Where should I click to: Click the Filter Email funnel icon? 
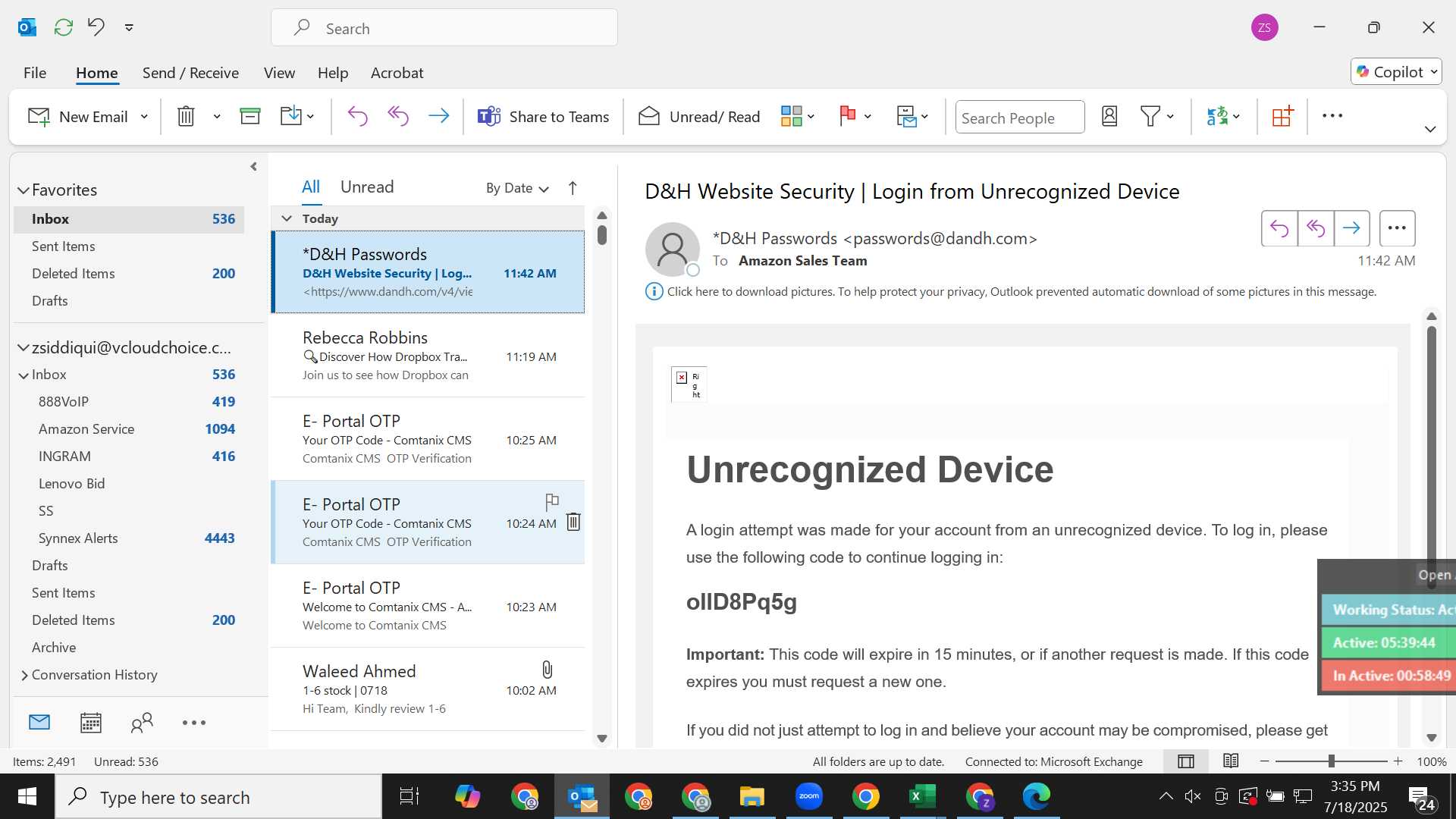tap(1150, 117)
